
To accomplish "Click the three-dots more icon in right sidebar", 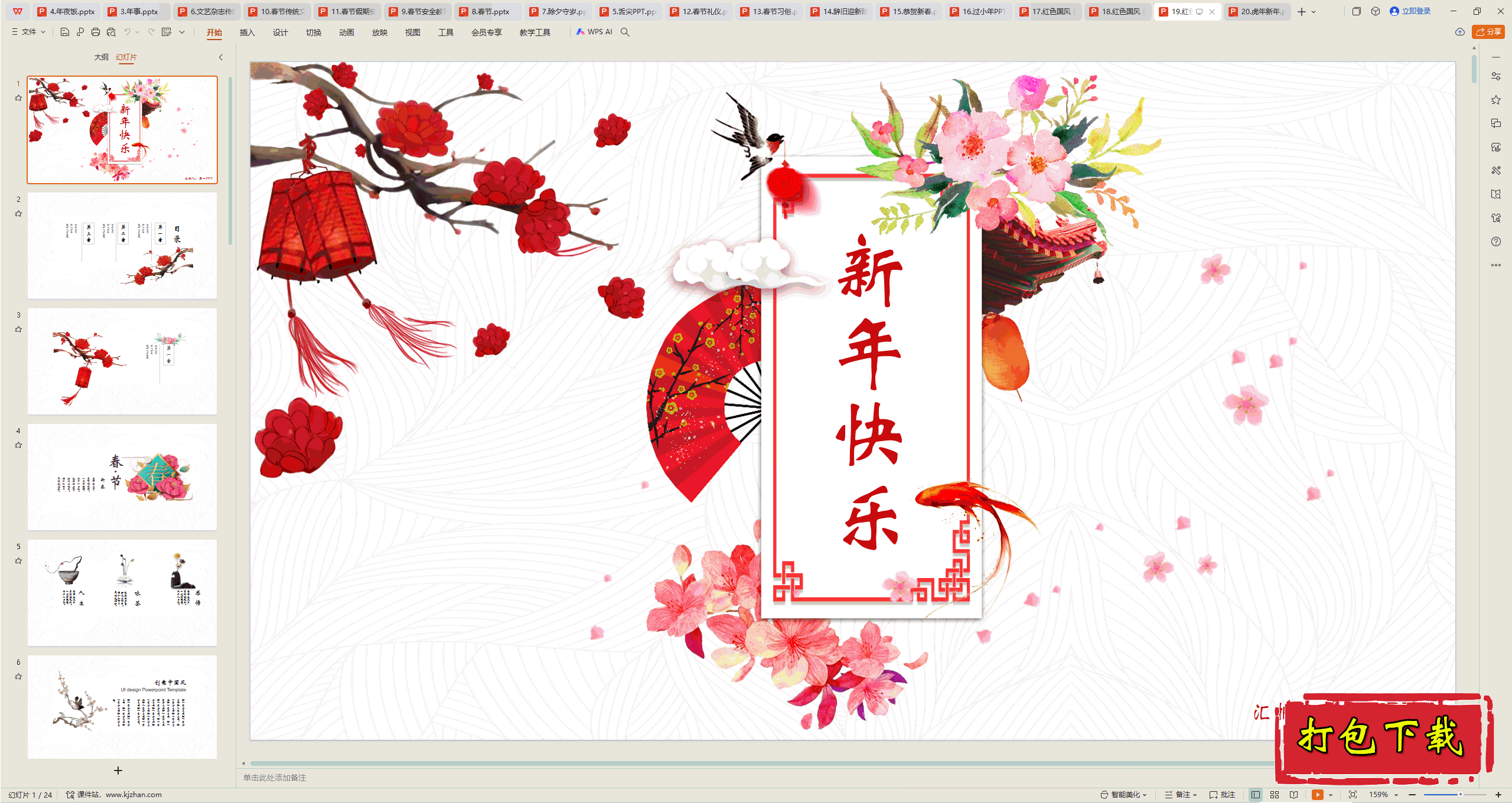I will pyautogui.click(x=1496, y=265).
